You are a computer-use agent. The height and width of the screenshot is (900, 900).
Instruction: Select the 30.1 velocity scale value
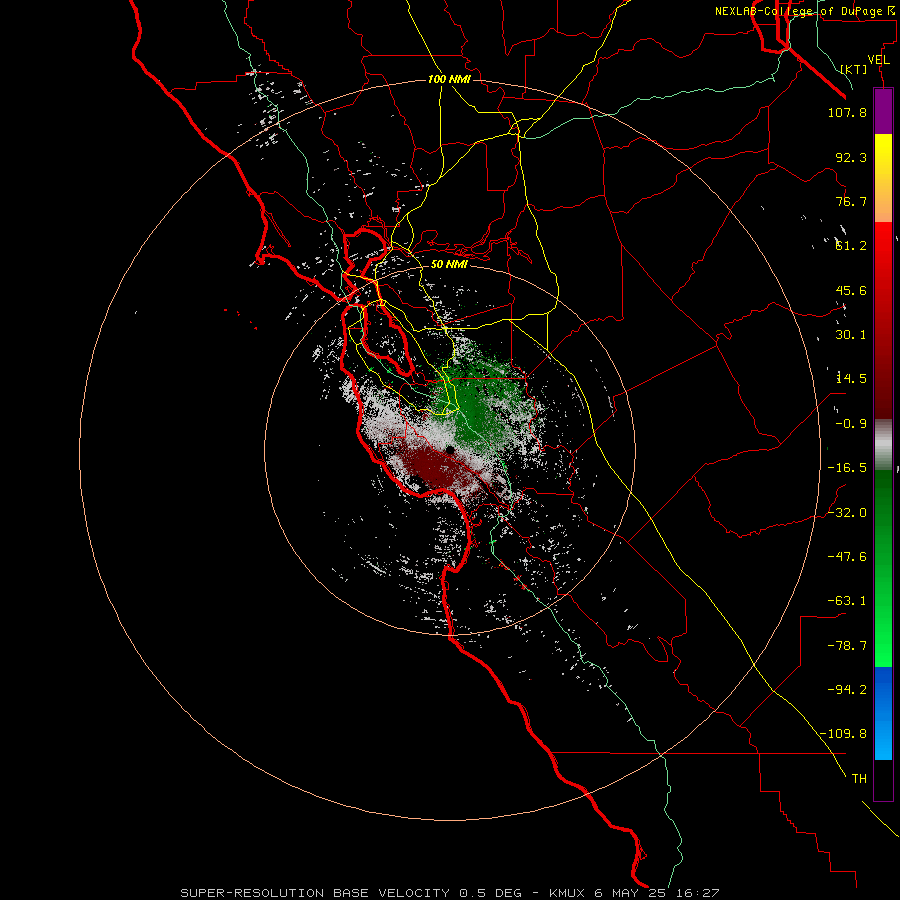(851, 335)
